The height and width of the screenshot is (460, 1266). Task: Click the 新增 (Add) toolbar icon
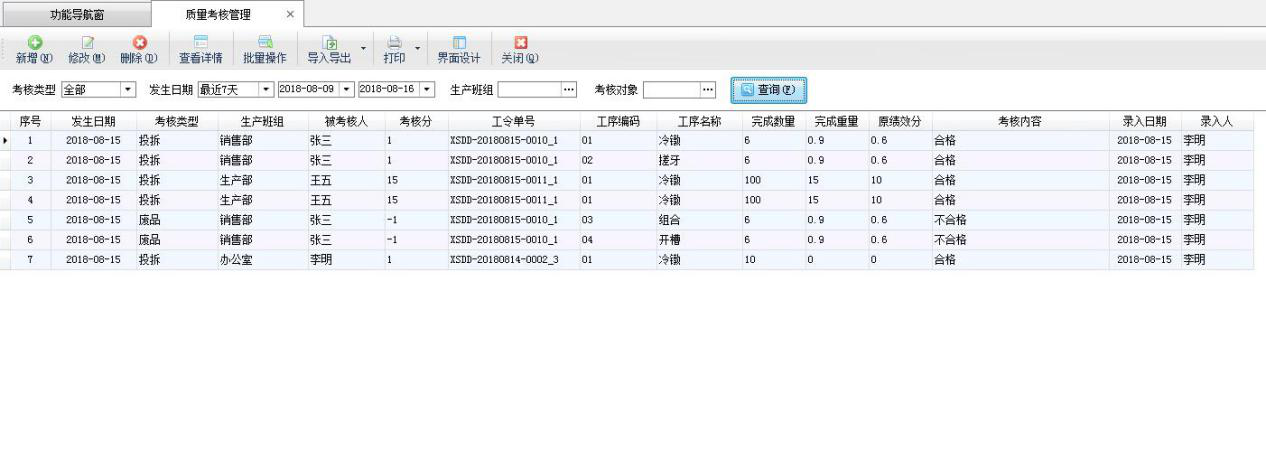click(x=35, y=43)
